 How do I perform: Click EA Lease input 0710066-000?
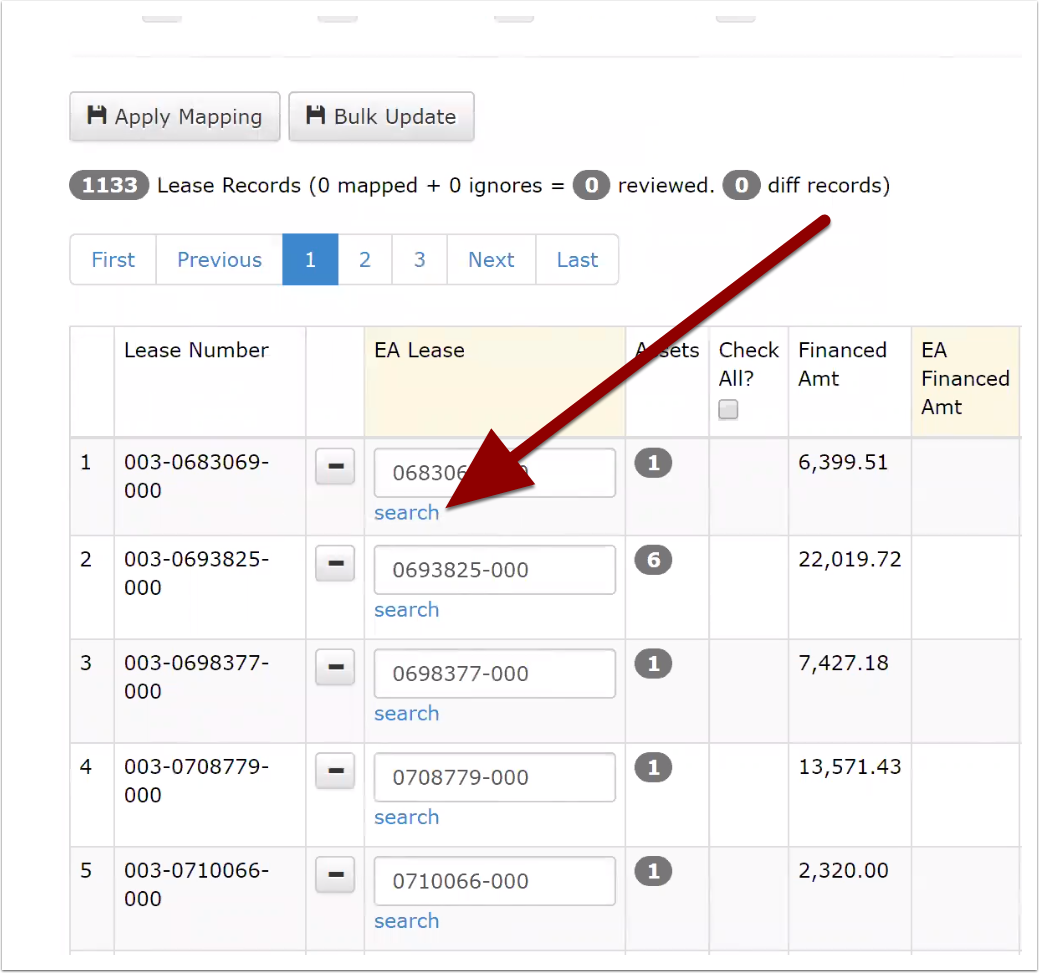tap(494, 881)
